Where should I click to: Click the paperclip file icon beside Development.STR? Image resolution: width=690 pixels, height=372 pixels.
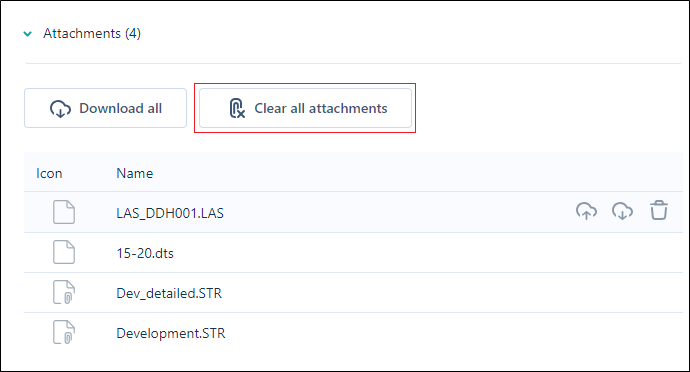click(x=64, y=332)
